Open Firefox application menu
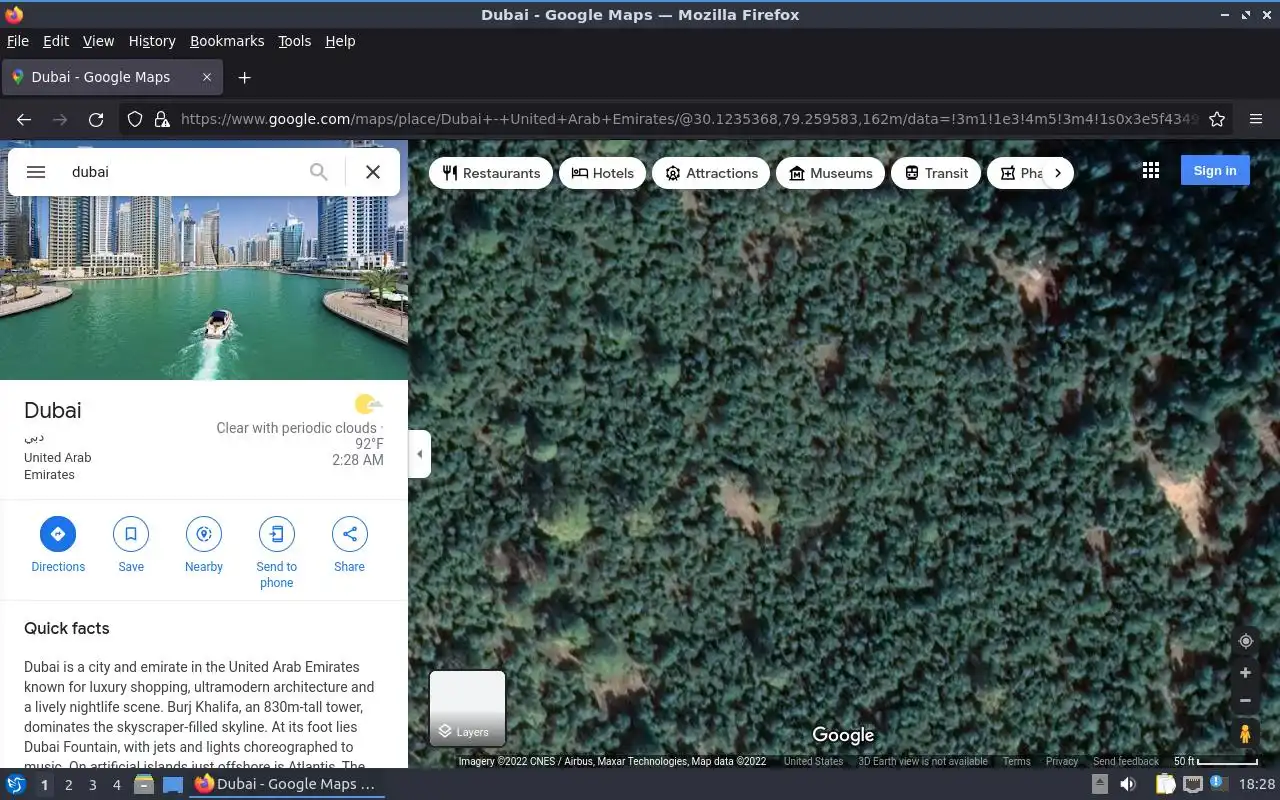 pyautogui.click(x=1256, y=119)
